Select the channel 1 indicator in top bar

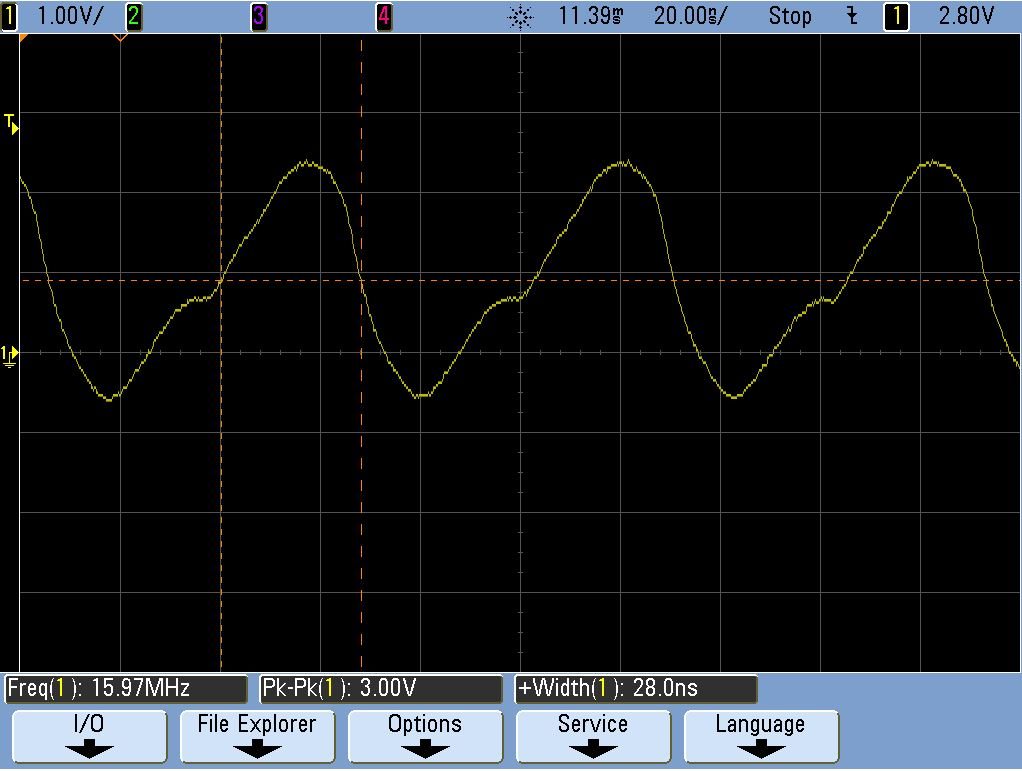coord(9,16)
